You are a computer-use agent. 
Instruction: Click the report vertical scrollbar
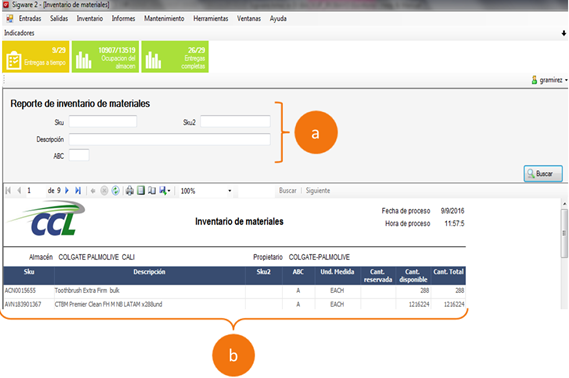pyautogui.click(x=564, y=233)
